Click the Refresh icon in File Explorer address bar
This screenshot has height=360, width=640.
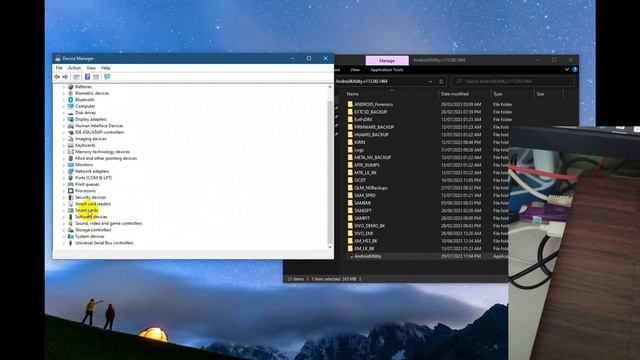[x=441, y=82]
